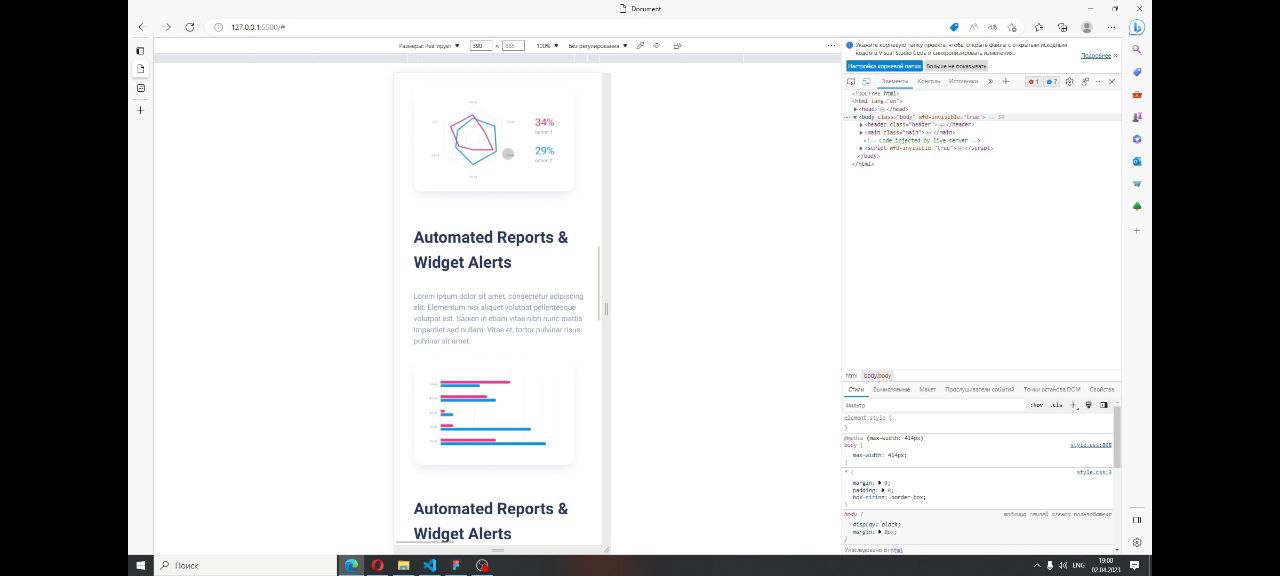The image size is (1280, 576).
Task: Click the site info icon in address bar
Action: click(x=218, y=27)
